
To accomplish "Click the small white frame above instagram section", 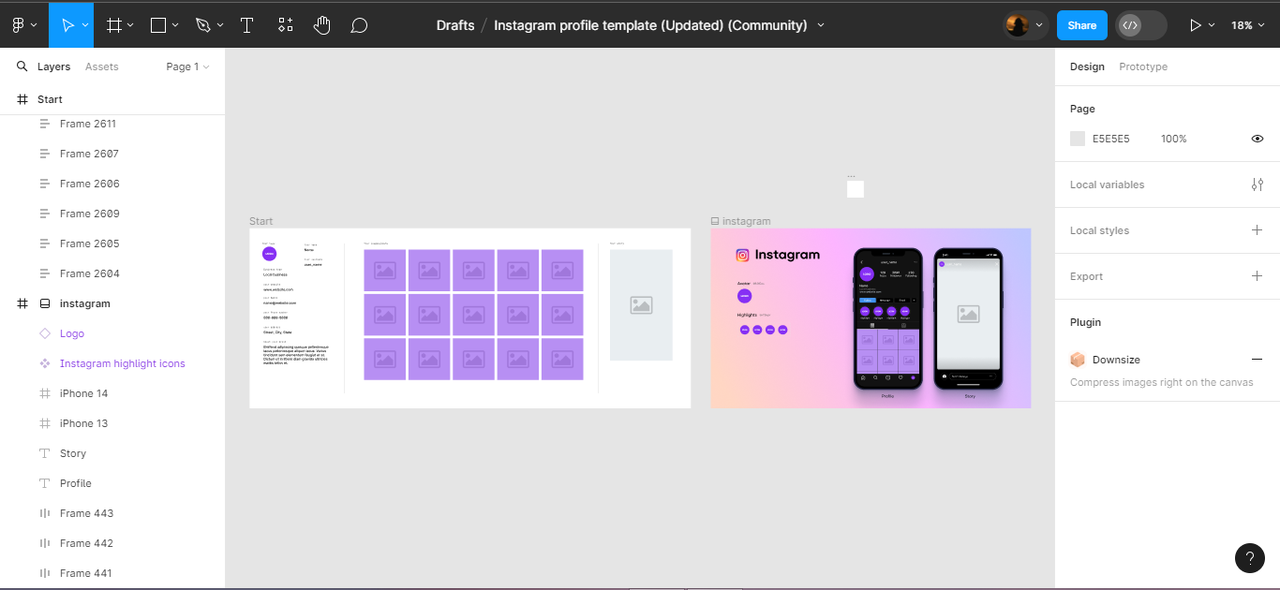I will (x=855, y=189).
